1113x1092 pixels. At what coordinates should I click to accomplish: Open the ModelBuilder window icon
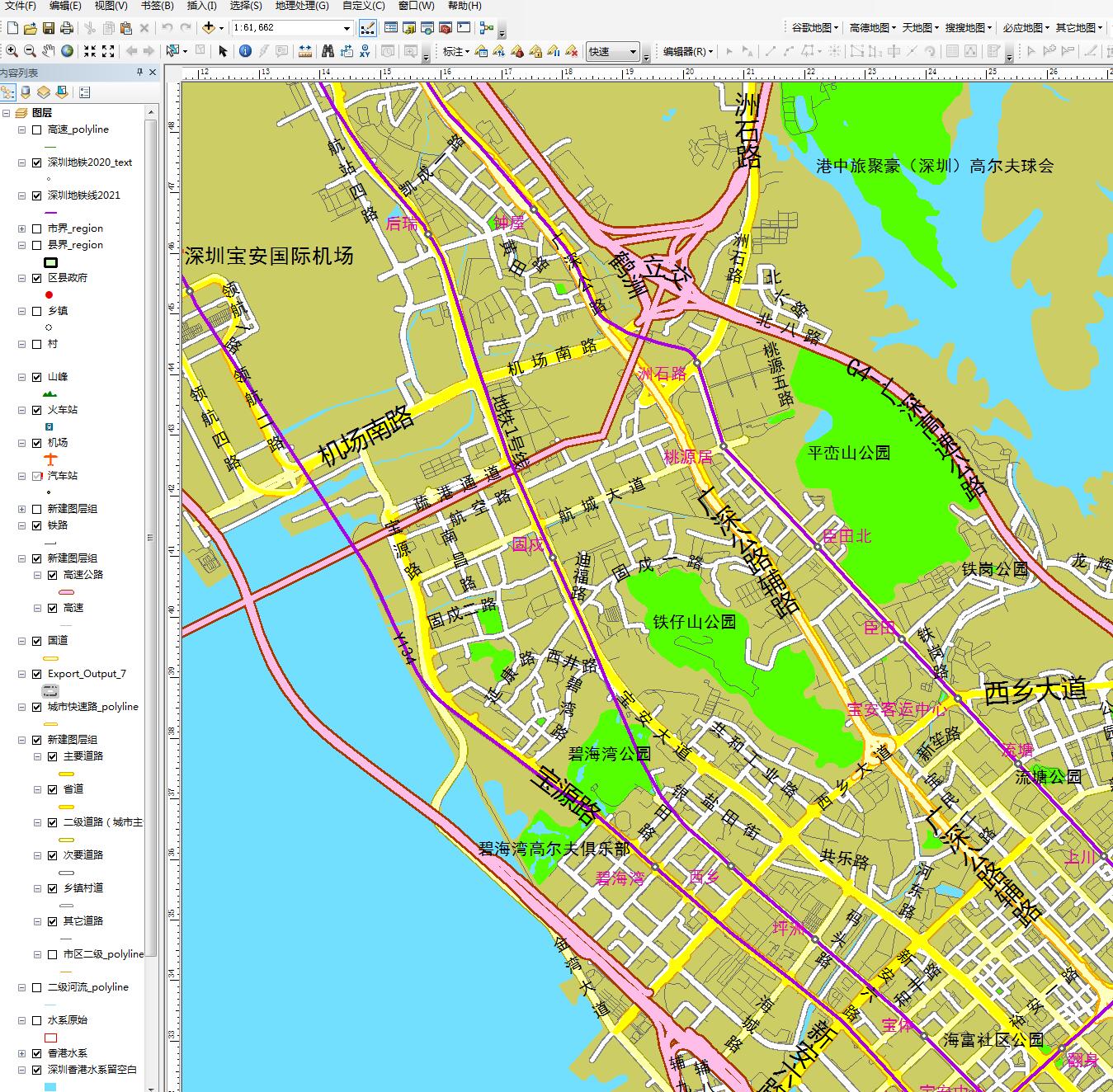pos(486,28)
